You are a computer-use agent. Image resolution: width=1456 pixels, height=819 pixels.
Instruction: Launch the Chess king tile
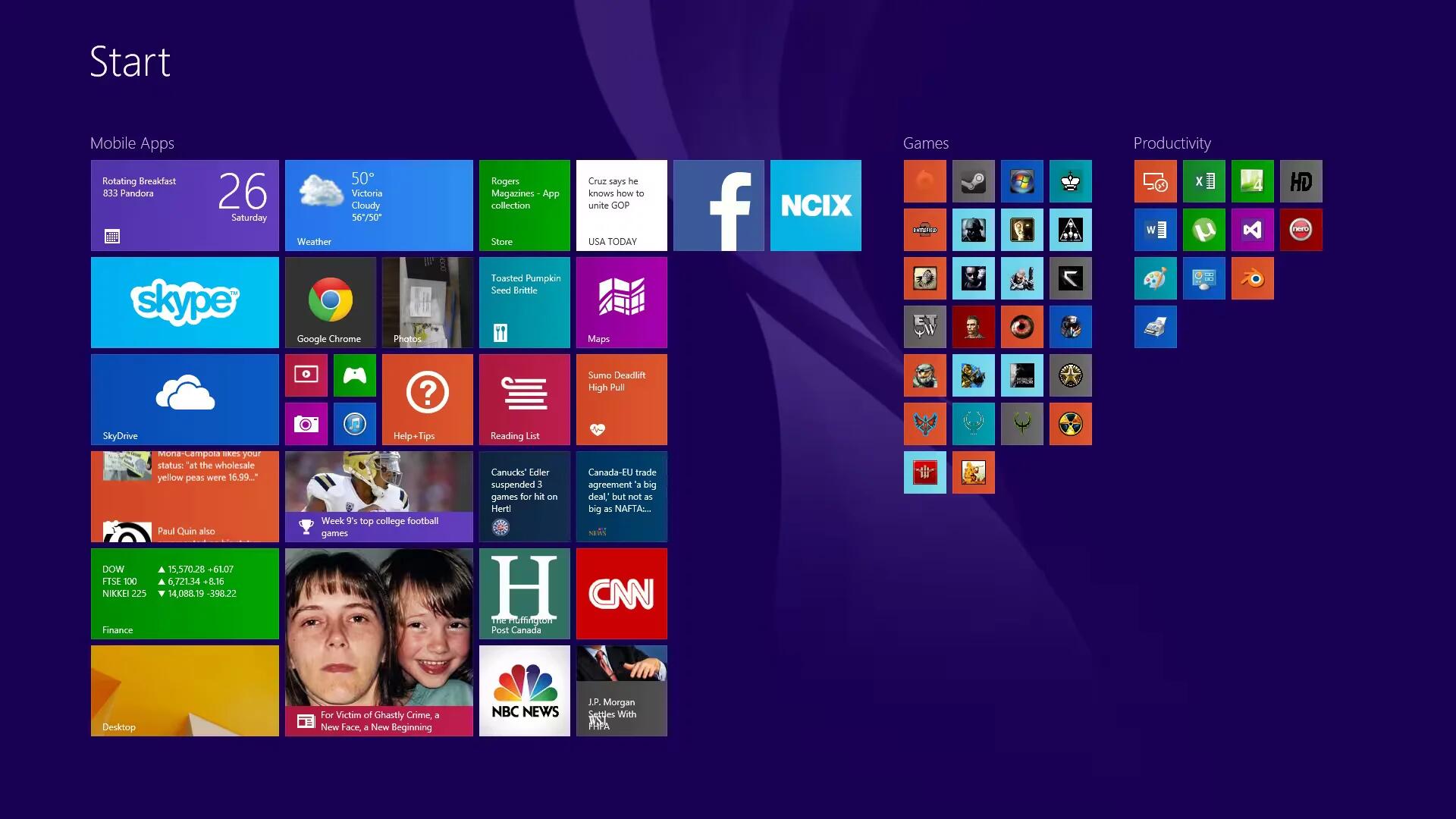1070,181
